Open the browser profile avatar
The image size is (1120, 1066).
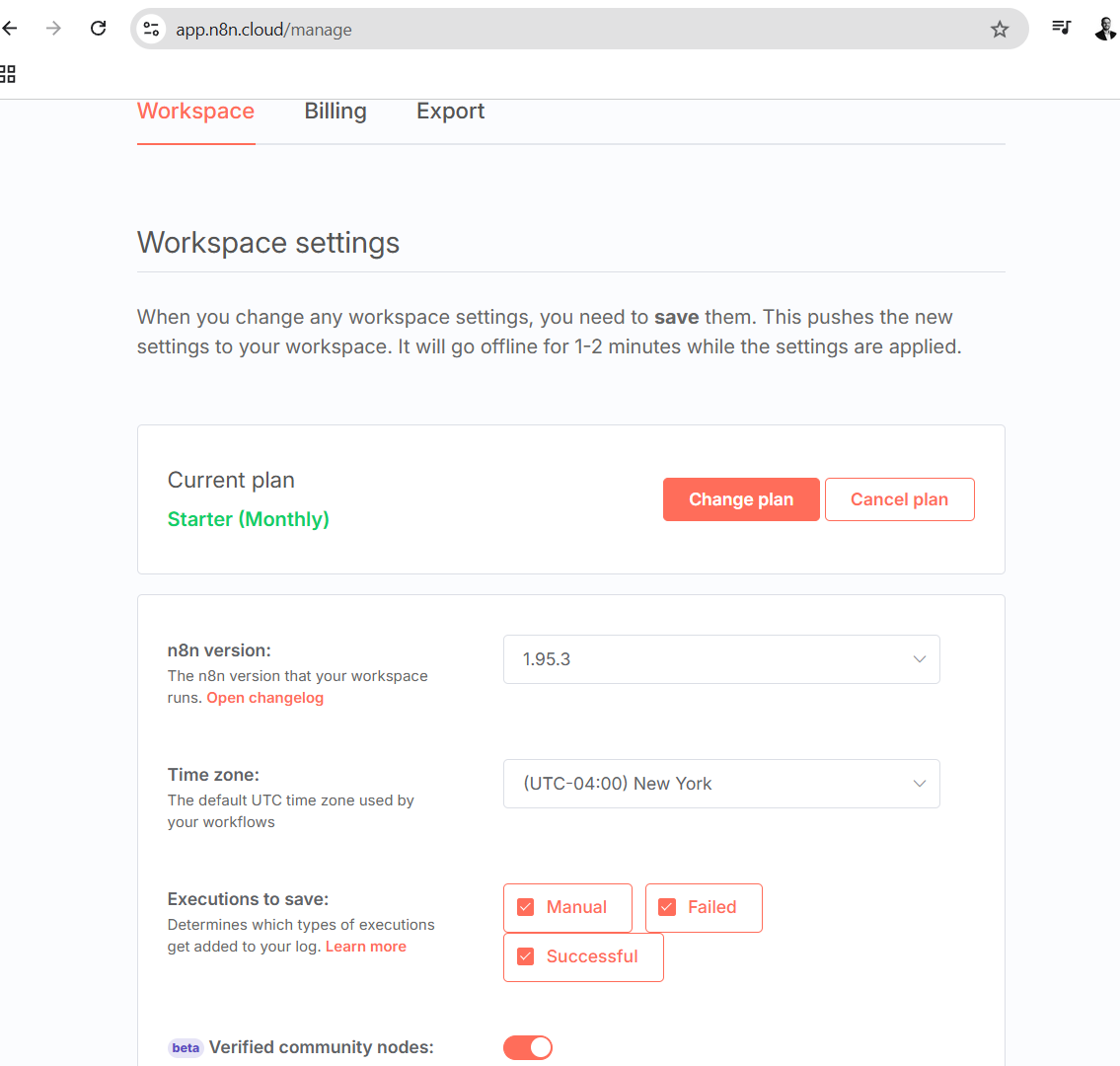[1105, 29]
